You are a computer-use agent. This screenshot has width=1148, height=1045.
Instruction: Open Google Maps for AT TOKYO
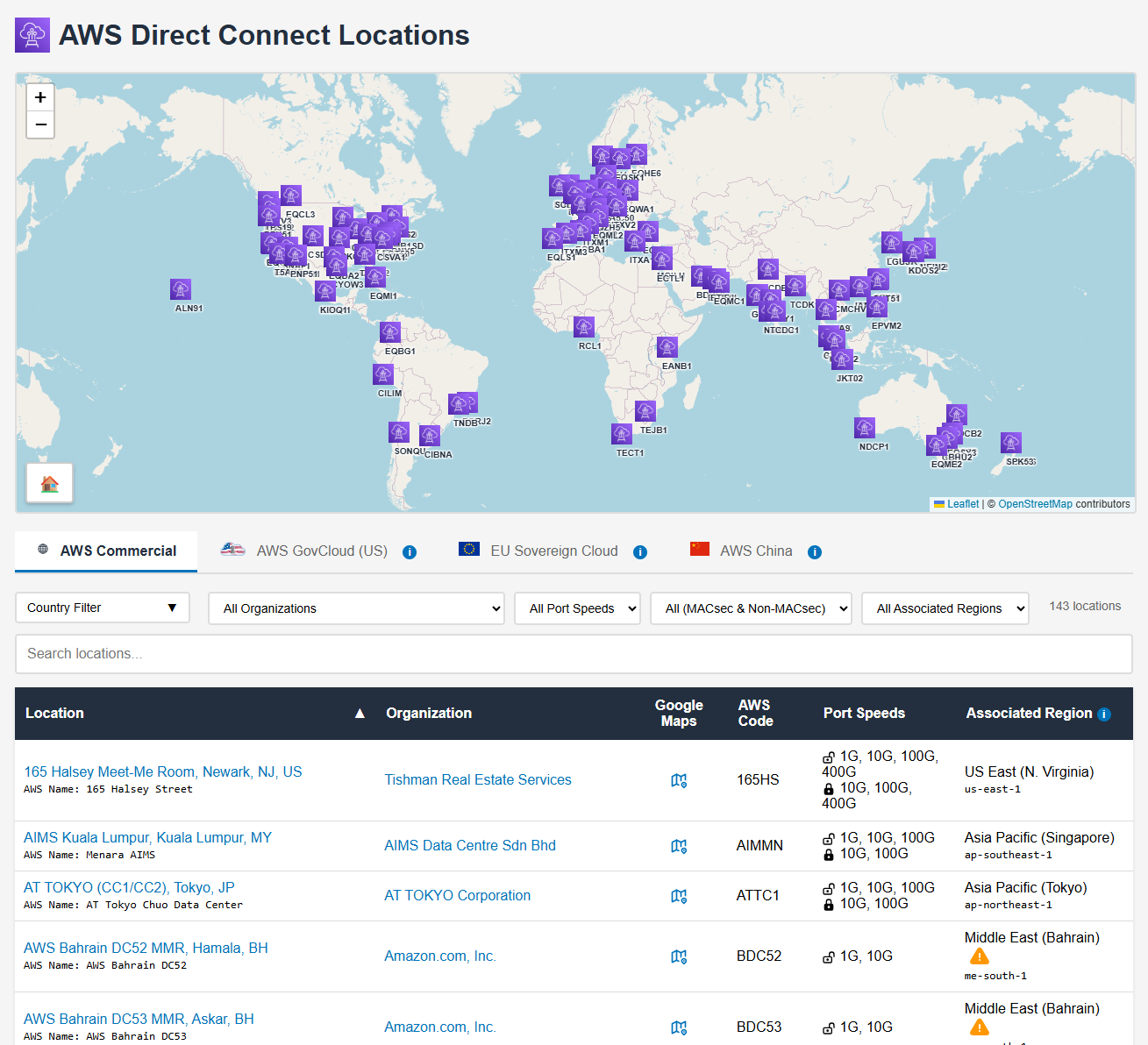point(678,896)
